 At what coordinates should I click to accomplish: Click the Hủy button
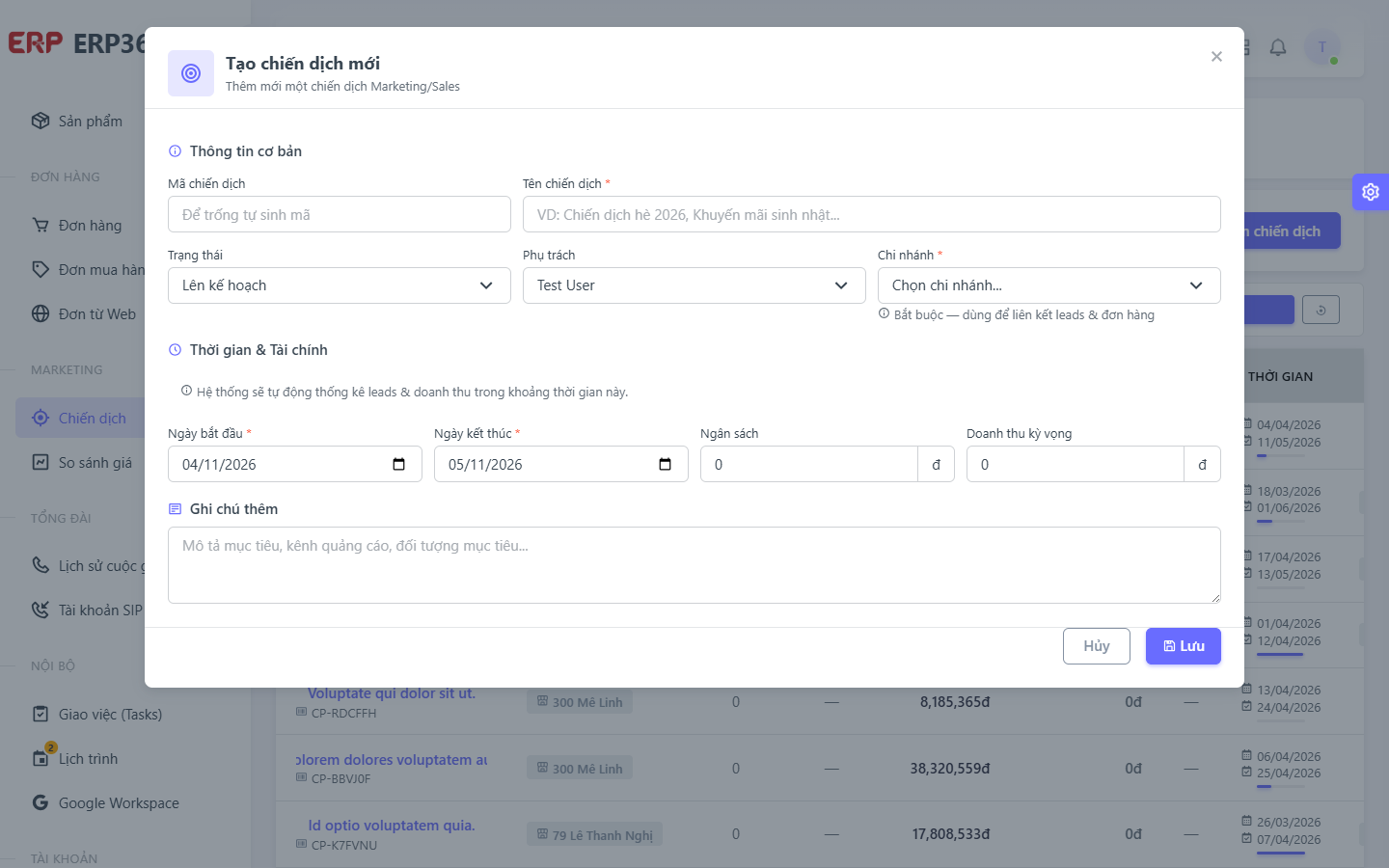coord(1097,646)
